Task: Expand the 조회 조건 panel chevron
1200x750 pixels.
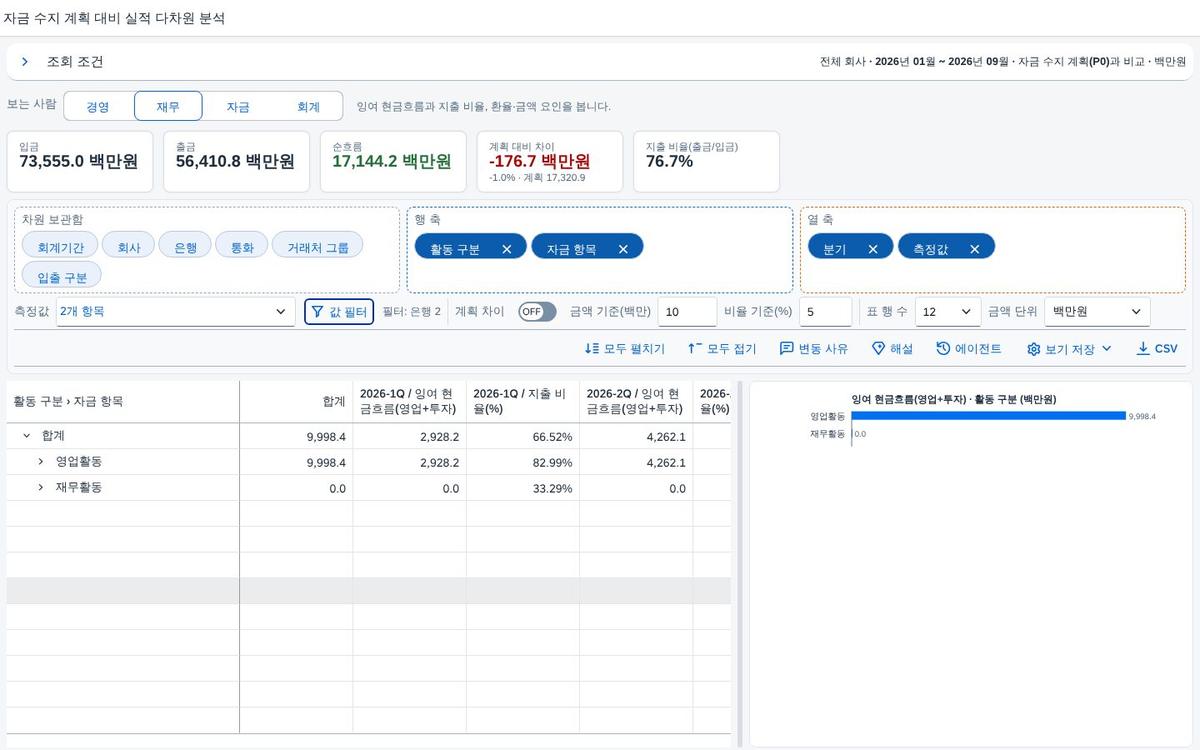Action: [25, 62]
